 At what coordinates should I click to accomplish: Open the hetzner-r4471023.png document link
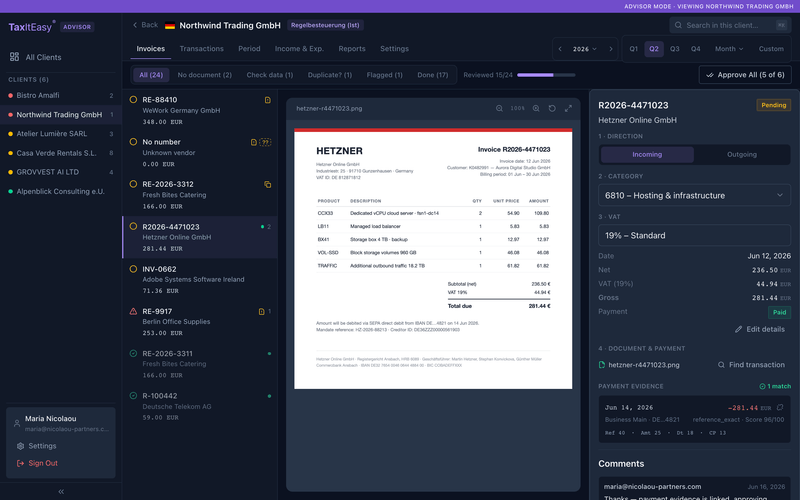pyautogui.click(x=643, y=365)
